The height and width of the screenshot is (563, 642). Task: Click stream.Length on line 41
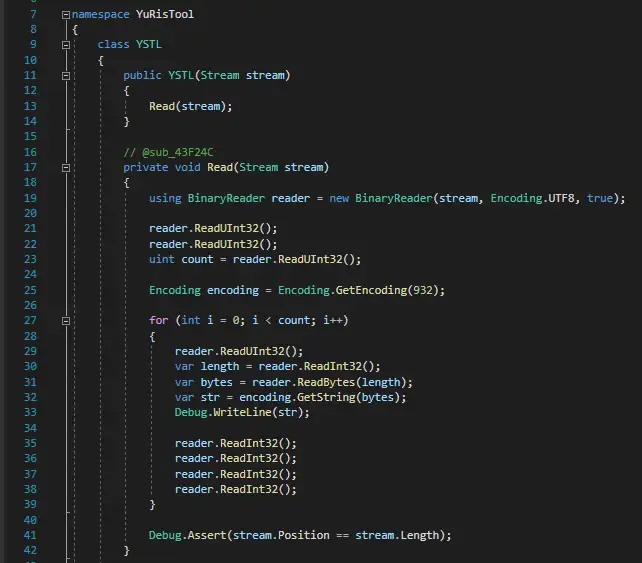click(397, 535)
